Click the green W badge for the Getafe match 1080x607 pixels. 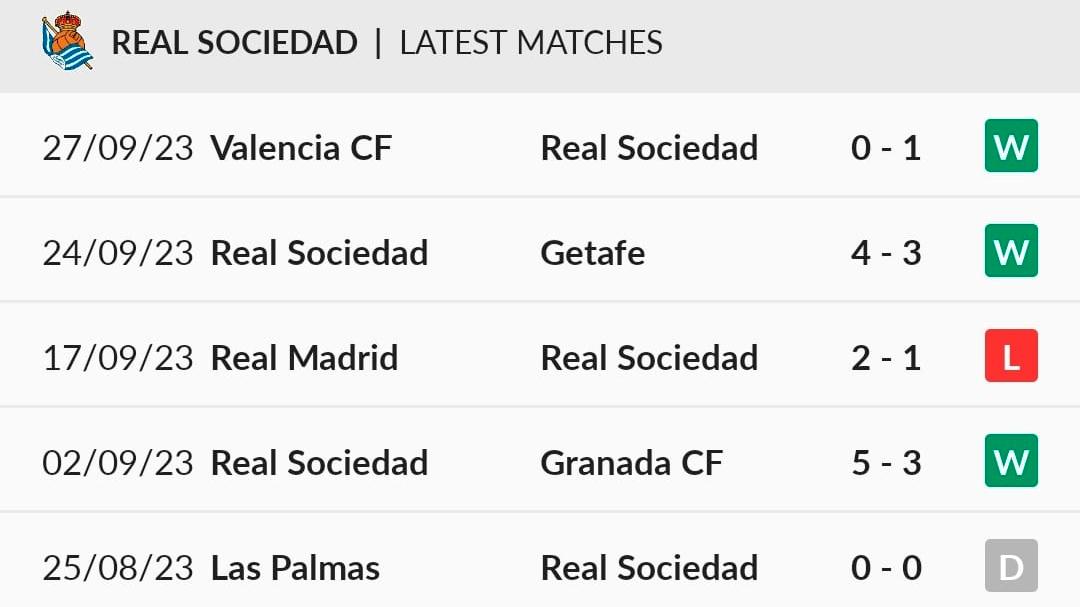(1011, 251)
